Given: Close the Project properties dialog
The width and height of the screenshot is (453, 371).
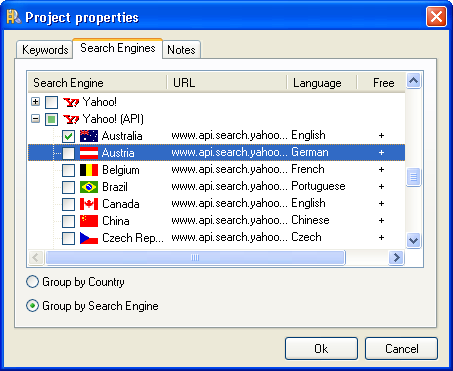Looking at the screenshot, I should coord(436,16).
